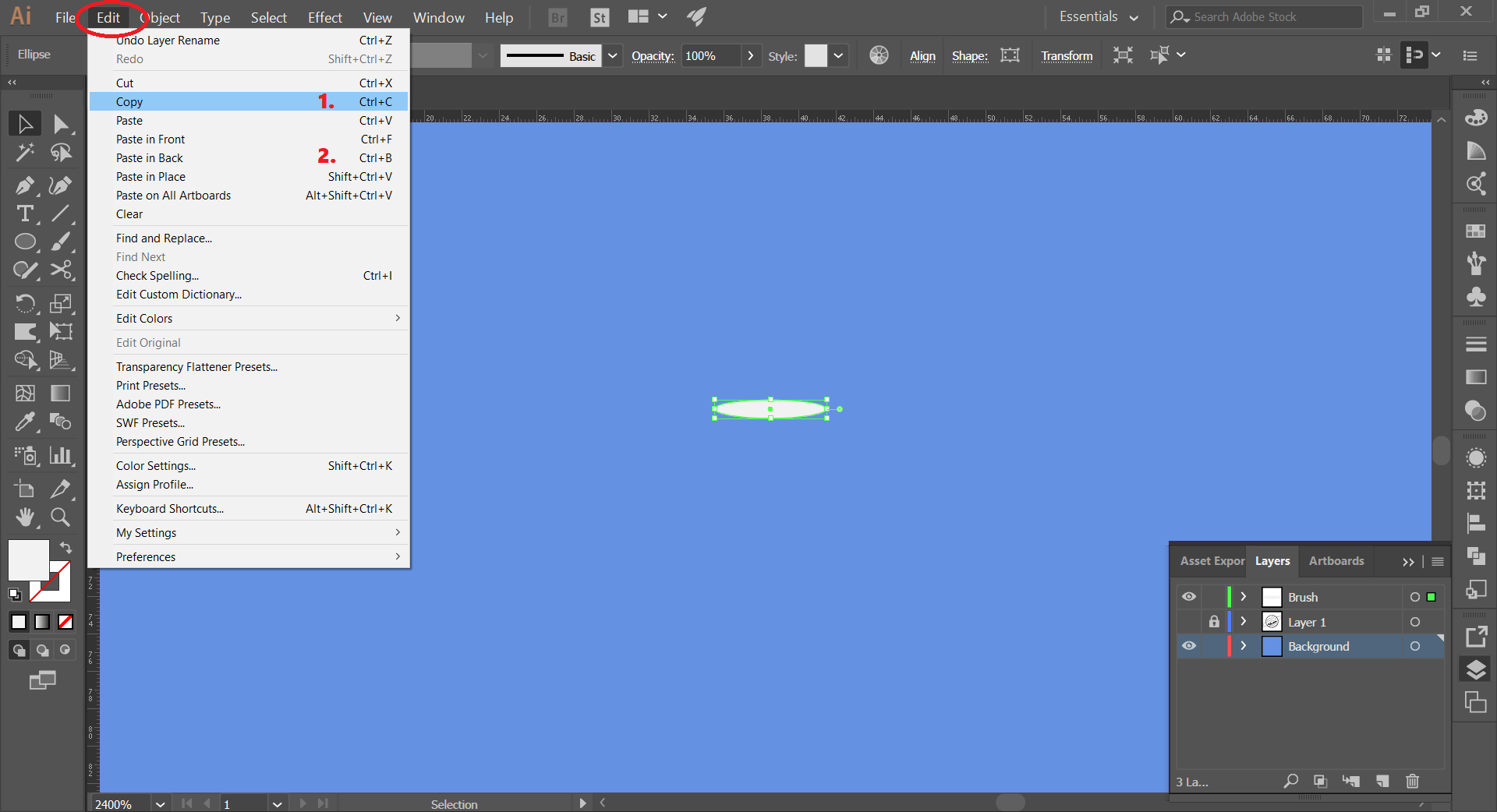Select the Curvature tool

[x=61, y=185]
